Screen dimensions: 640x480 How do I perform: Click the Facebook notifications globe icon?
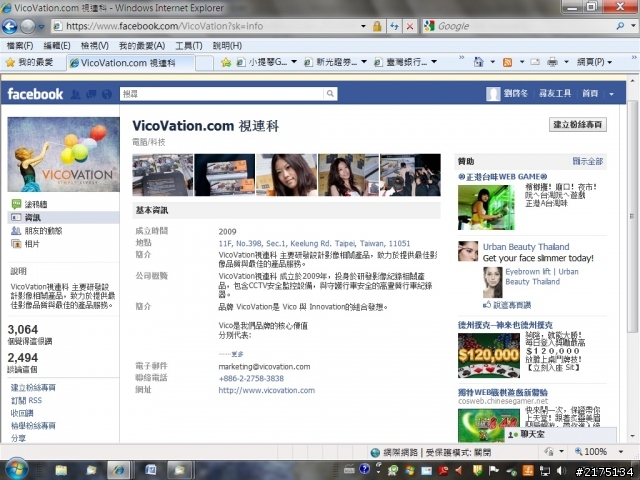click(x=107, y=94)
